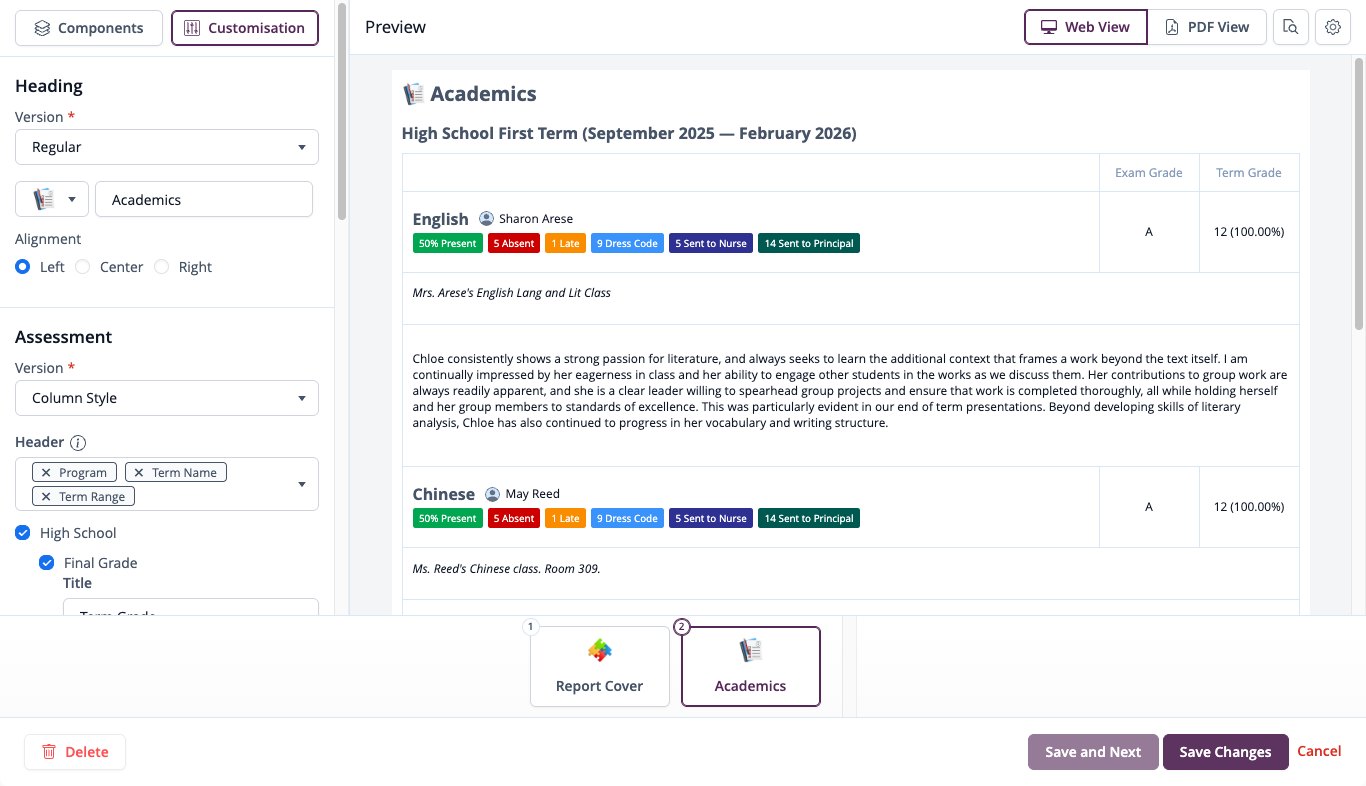
Task: Open Assessment Version Column Style dropdown
Action: pos(167,398)
